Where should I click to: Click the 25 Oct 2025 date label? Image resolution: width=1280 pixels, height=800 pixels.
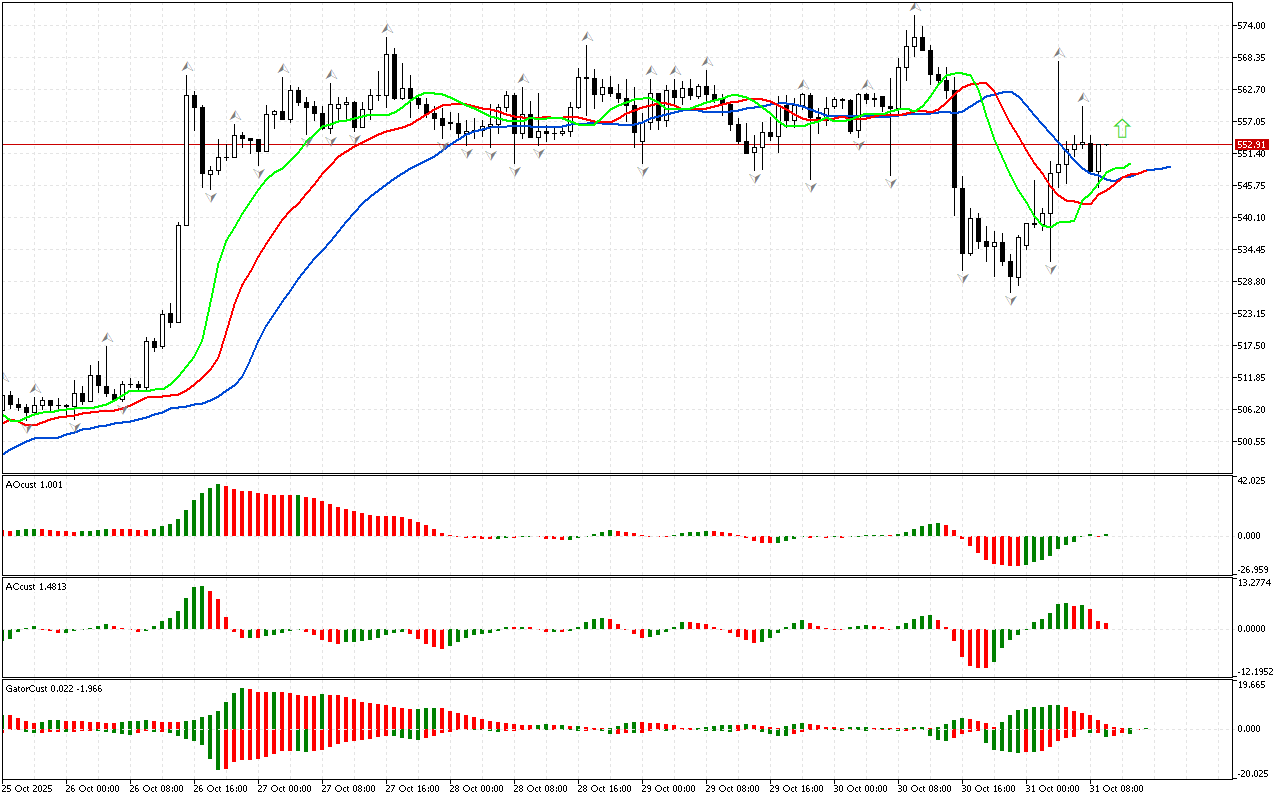[26, 788]
